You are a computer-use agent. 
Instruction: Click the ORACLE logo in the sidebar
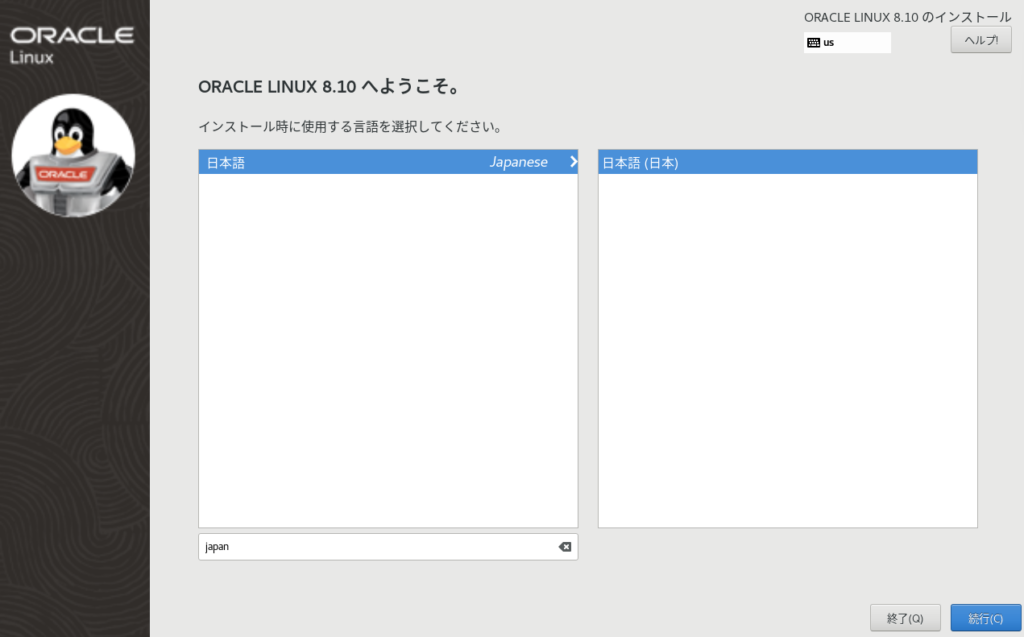pyautogui.click(x=73, y=35)
